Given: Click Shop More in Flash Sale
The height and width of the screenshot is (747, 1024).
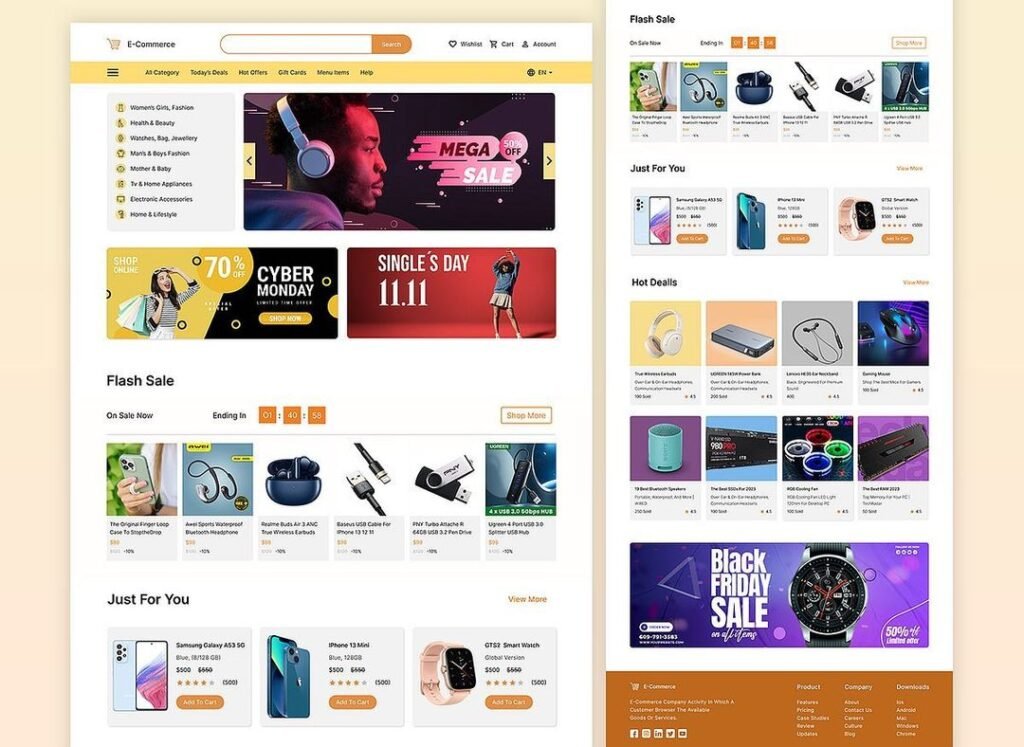Looking at the screenshot, I should (x=526, y=415).
